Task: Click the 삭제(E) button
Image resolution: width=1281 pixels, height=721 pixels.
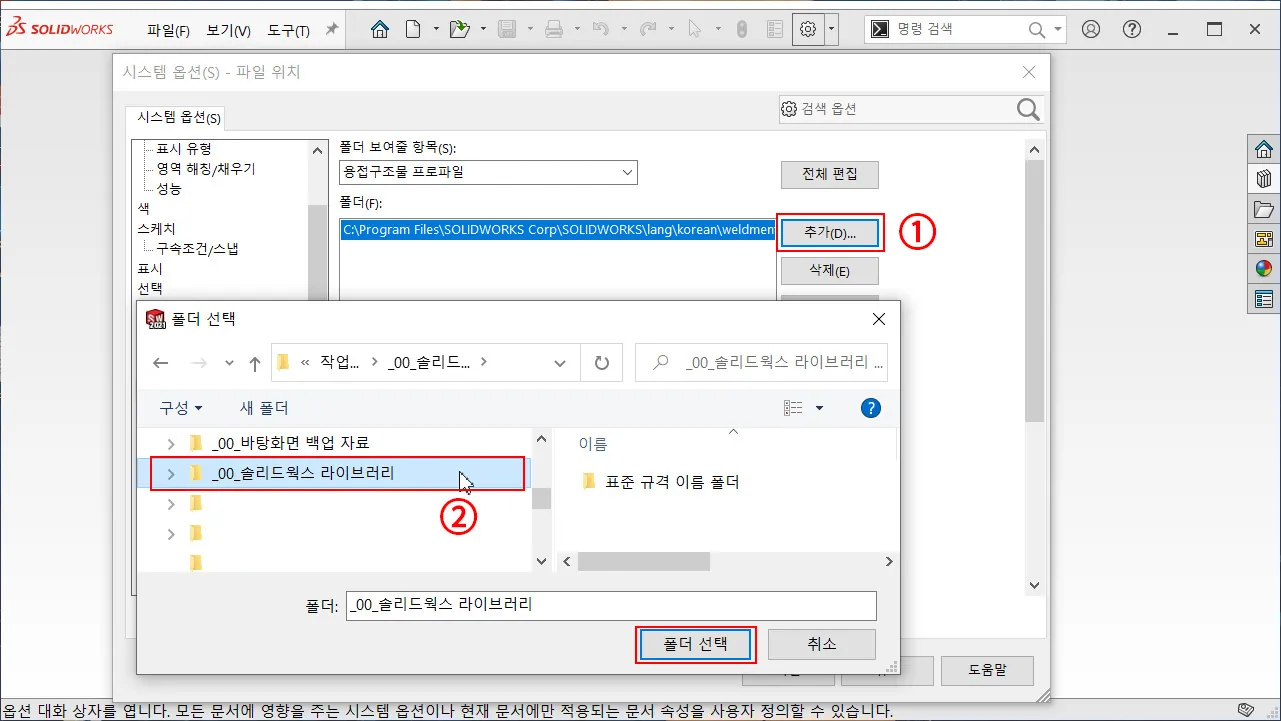Action: coord(830,271)
